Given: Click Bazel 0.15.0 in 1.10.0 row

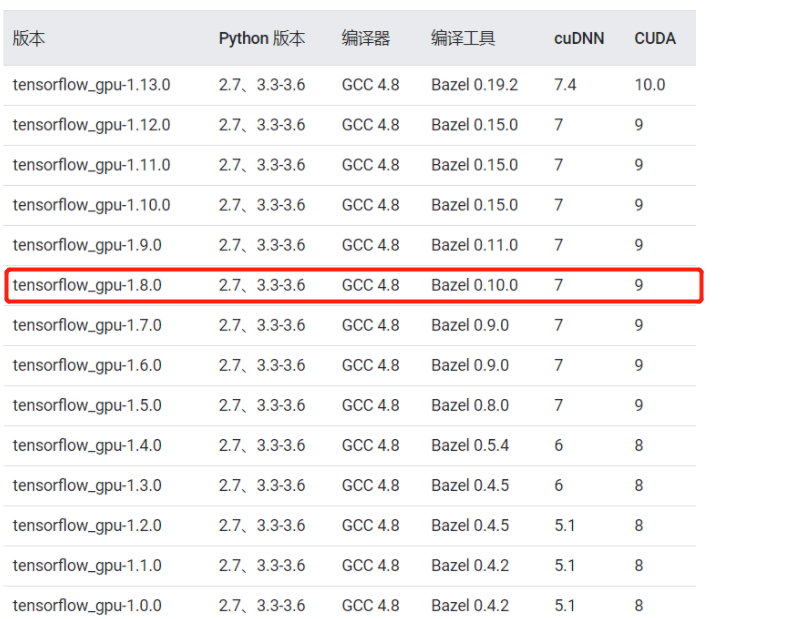Looking at the screenshot, I should pos(474,205).
